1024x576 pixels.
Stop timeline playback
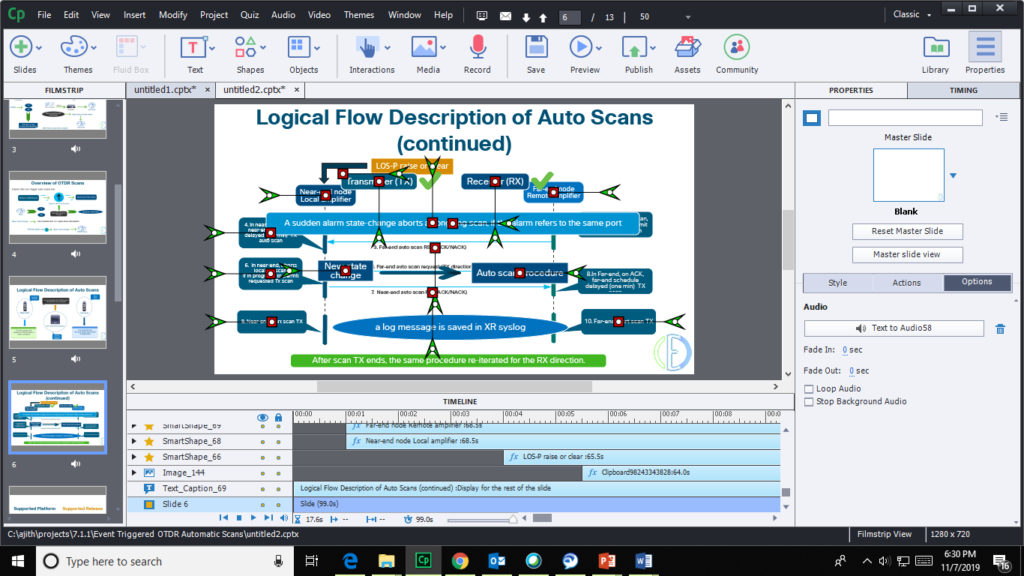pos(239,518)
